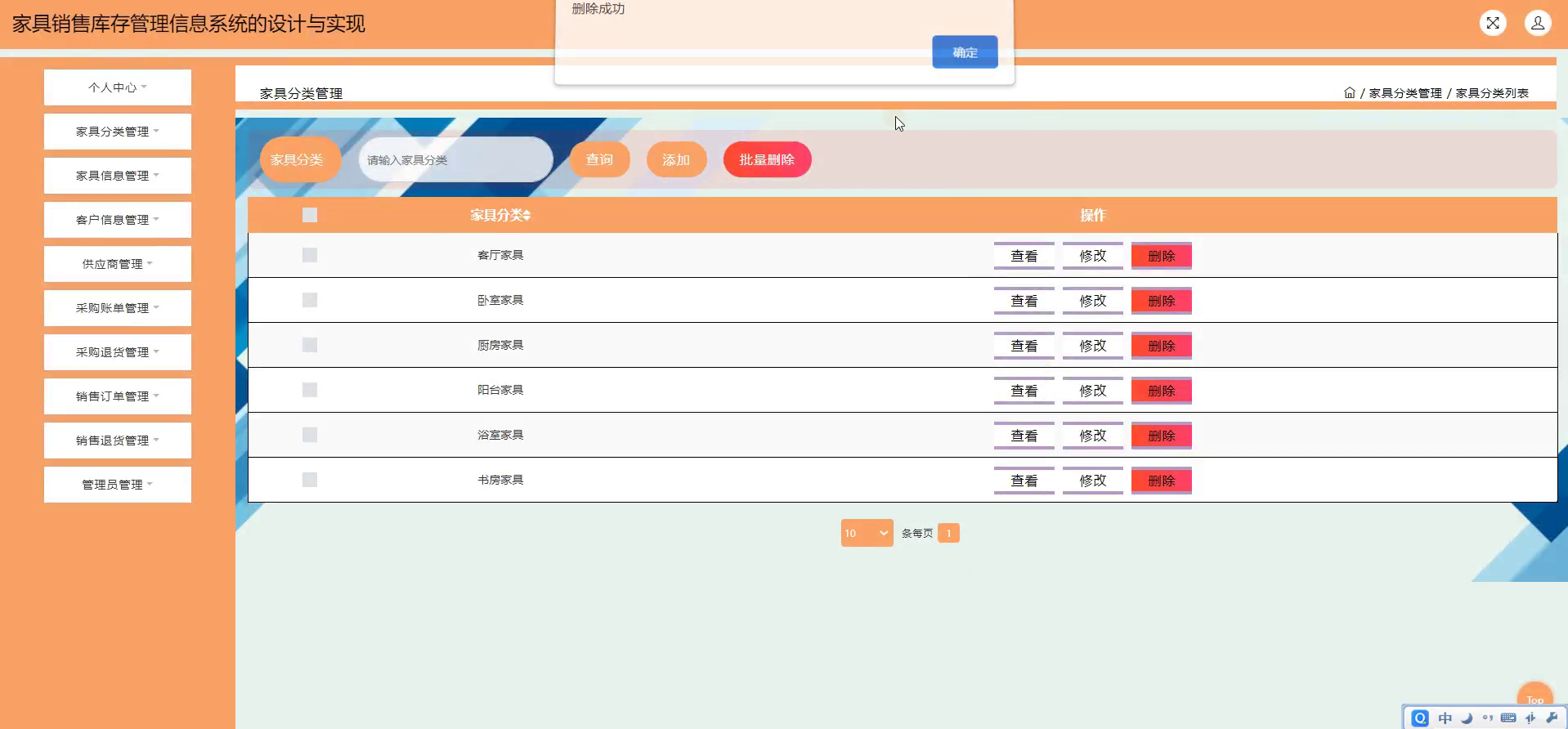Click the 家具分类列表 breadcrumb text
Image resolution: width=1568 pixels, height=729 pixels.
click(x=1492, y=93)
